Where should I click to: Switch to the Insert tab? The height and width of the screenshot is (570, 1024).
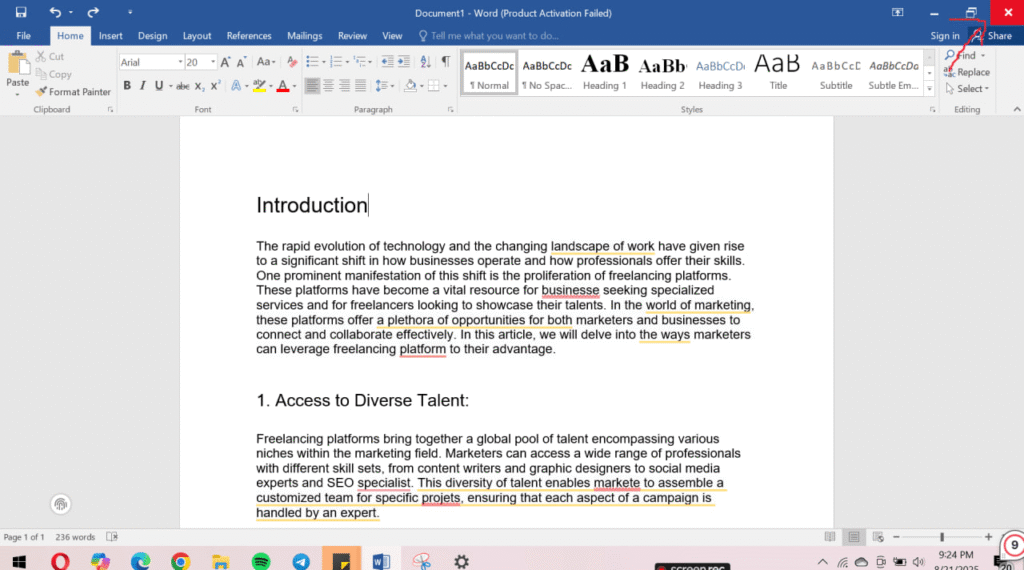click(x=110, y=36)
